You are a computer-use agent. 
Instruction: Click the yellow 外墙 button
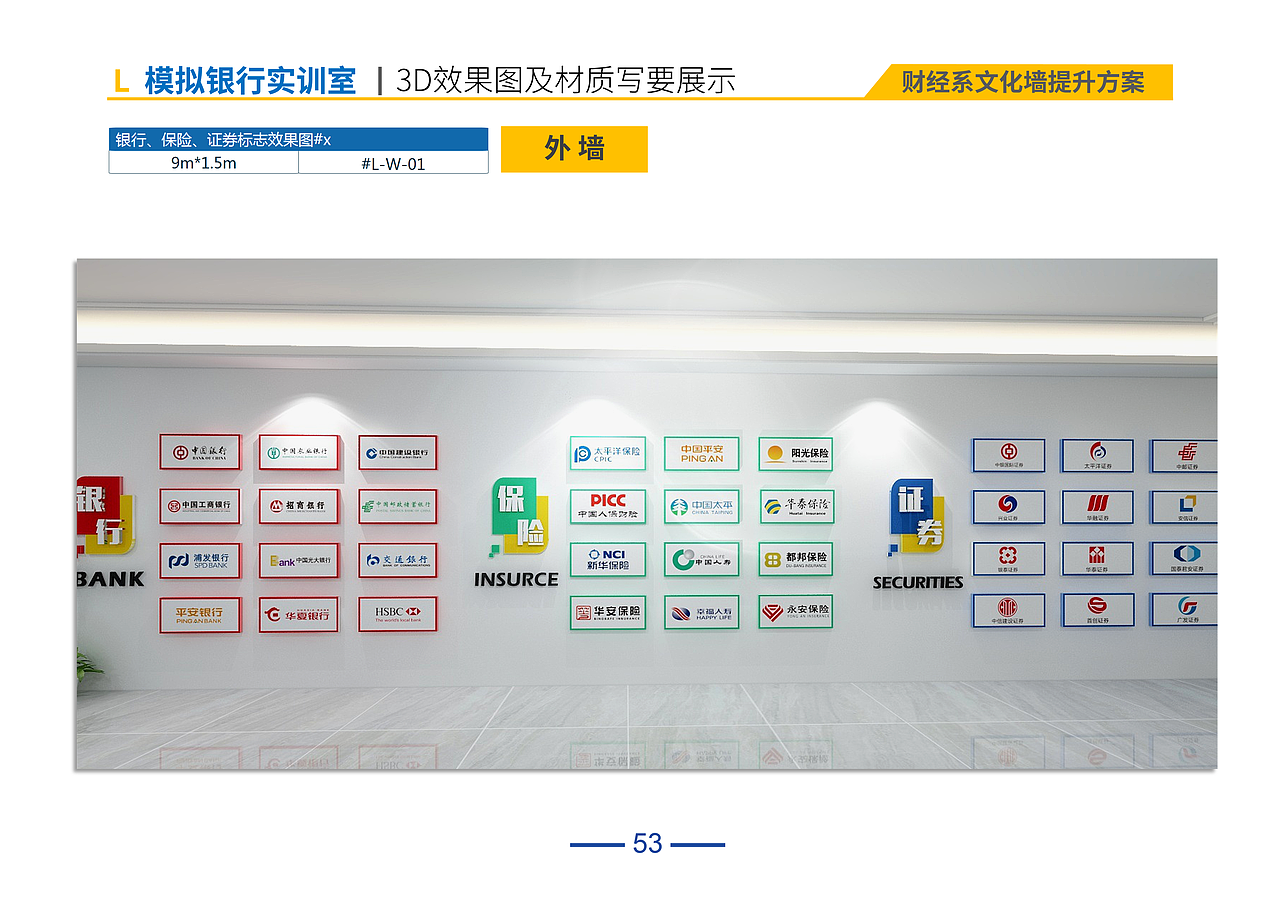pyautogui.click(x=574, y=148)
